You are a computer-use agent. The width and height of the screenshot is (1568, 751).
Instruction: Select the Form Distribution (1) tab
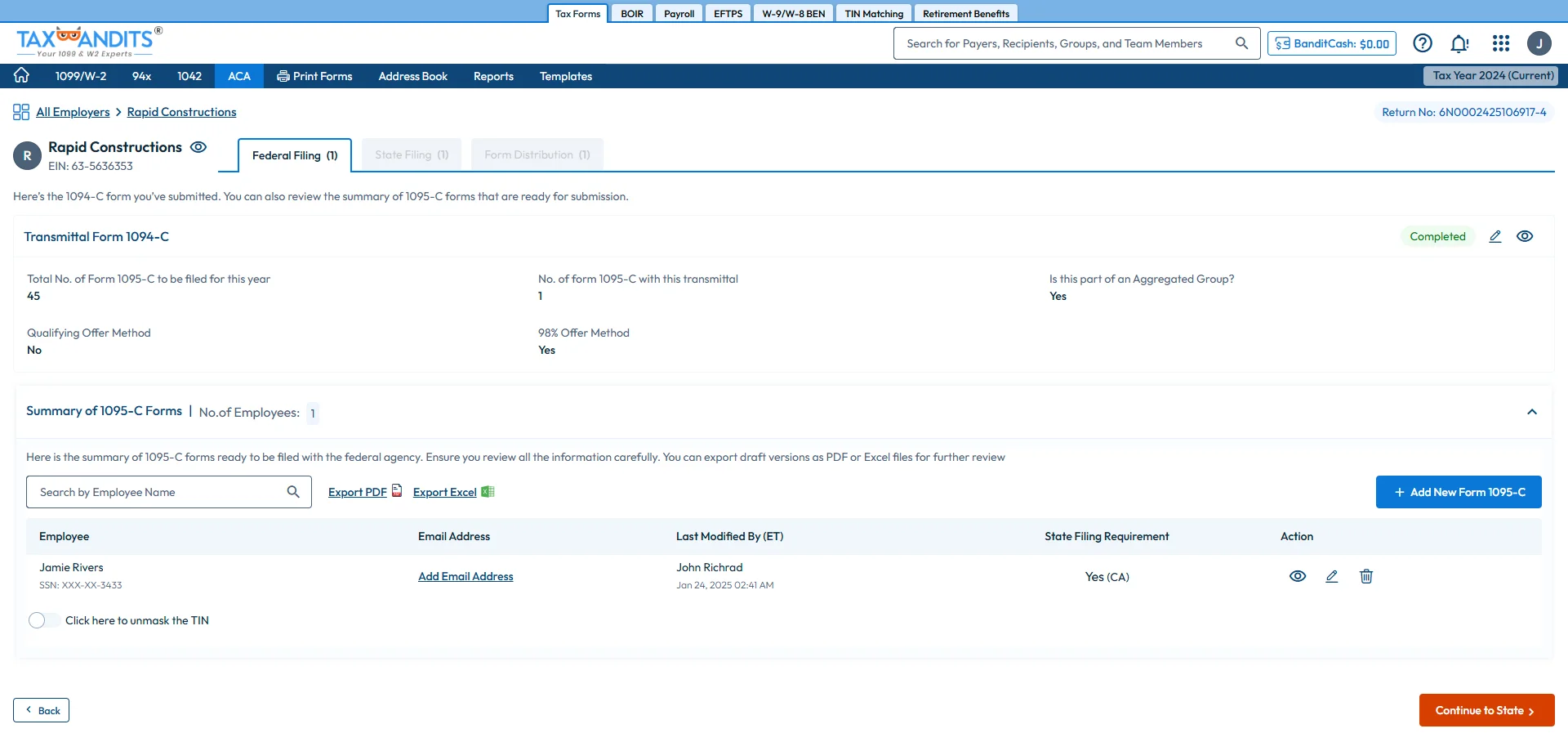(537, 154)
